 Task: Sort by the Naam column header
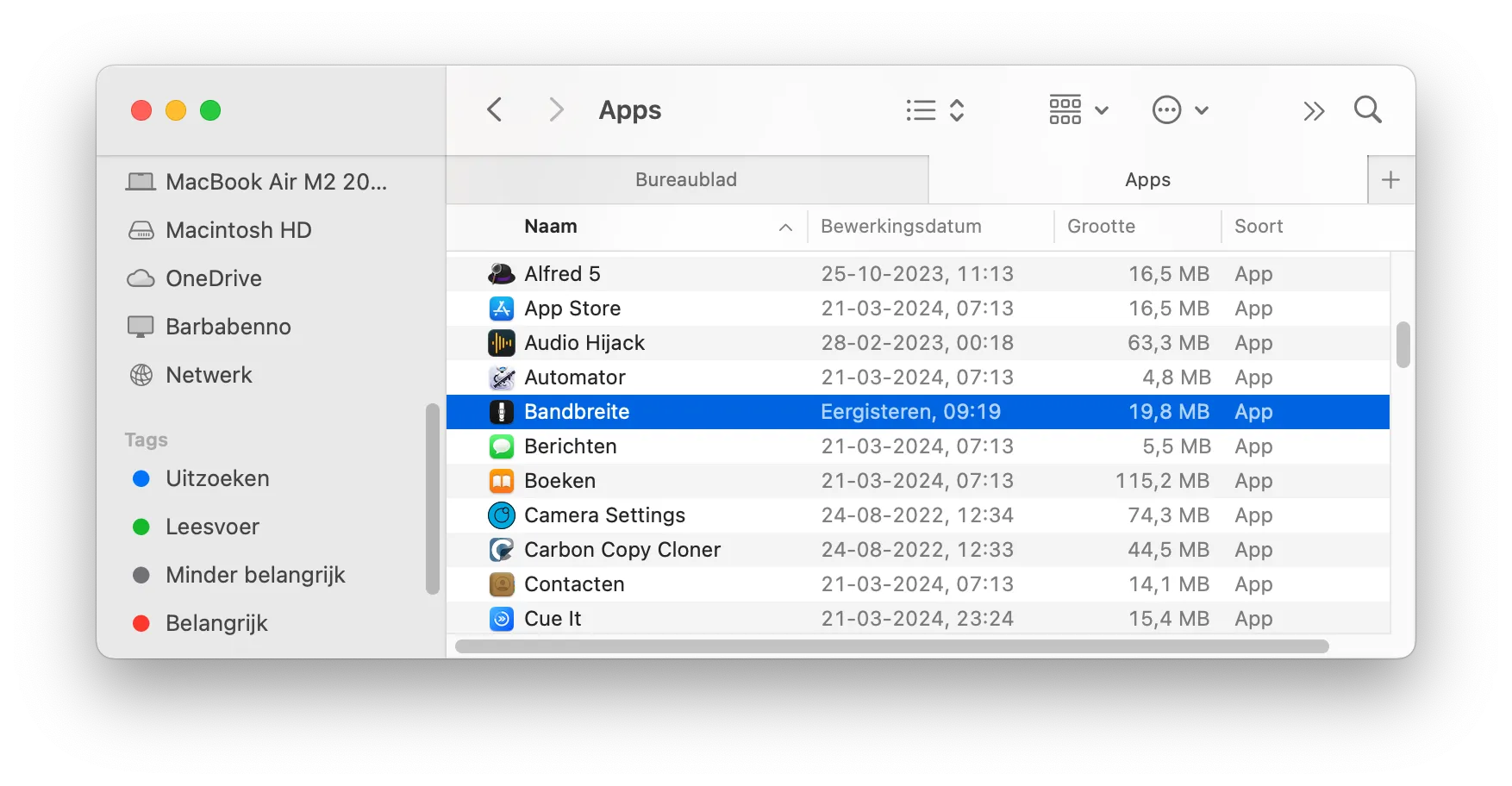pyautogui.click(x=550, y=226)
